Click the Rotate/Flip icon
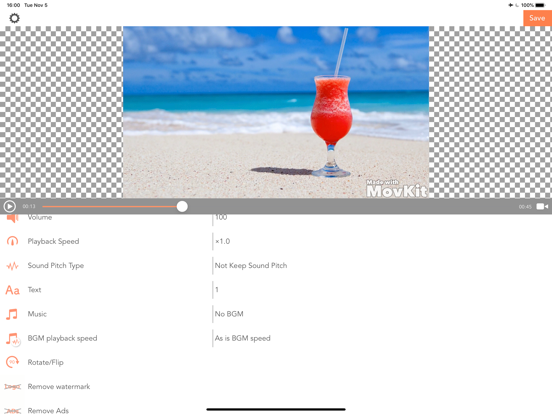Image resolution: width=552 pixels, height=414 pixels. pos(12,362)
